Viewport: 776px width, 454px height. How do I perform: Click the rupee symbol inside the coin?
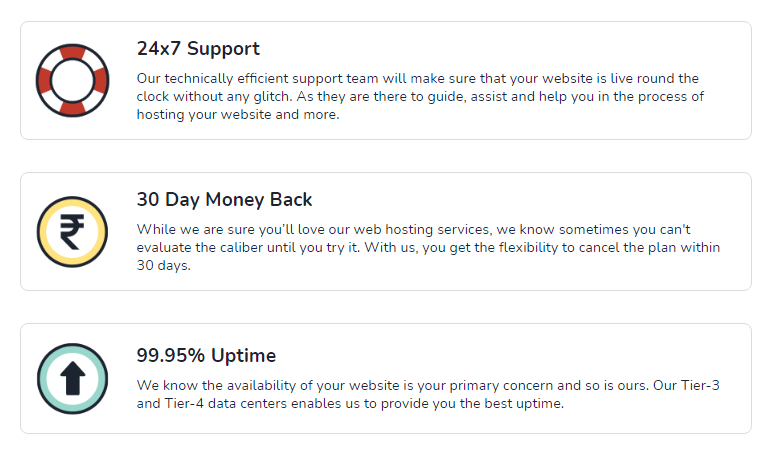tap(72, 232)
